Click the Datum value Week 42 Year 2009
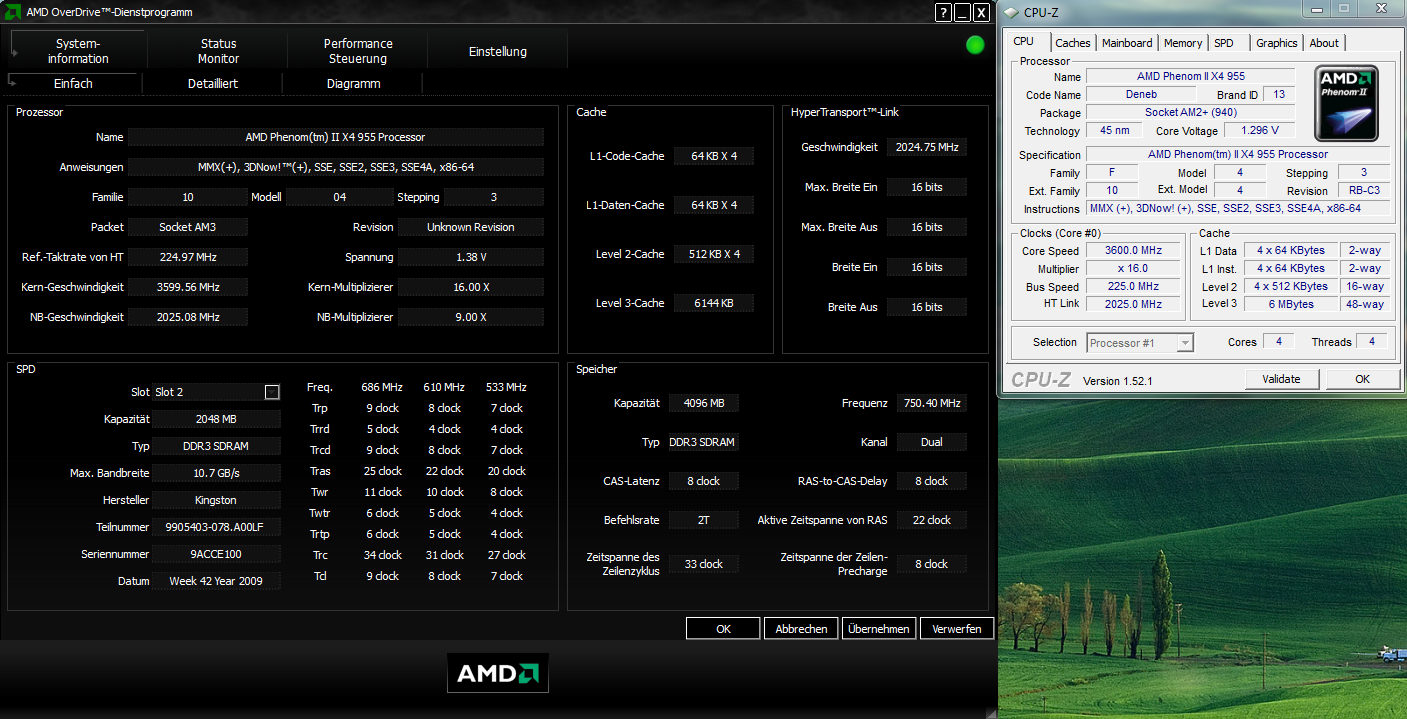 tap(216, 581)
